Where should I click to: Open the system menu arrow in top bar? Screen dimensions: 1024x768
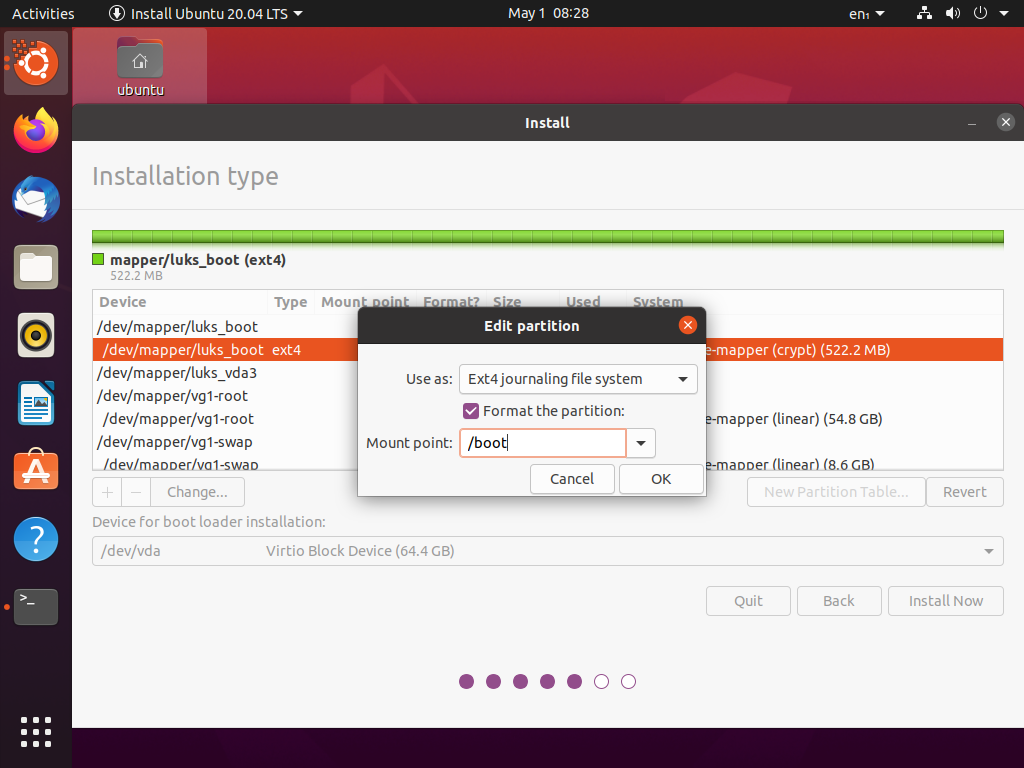[1004, 13]
